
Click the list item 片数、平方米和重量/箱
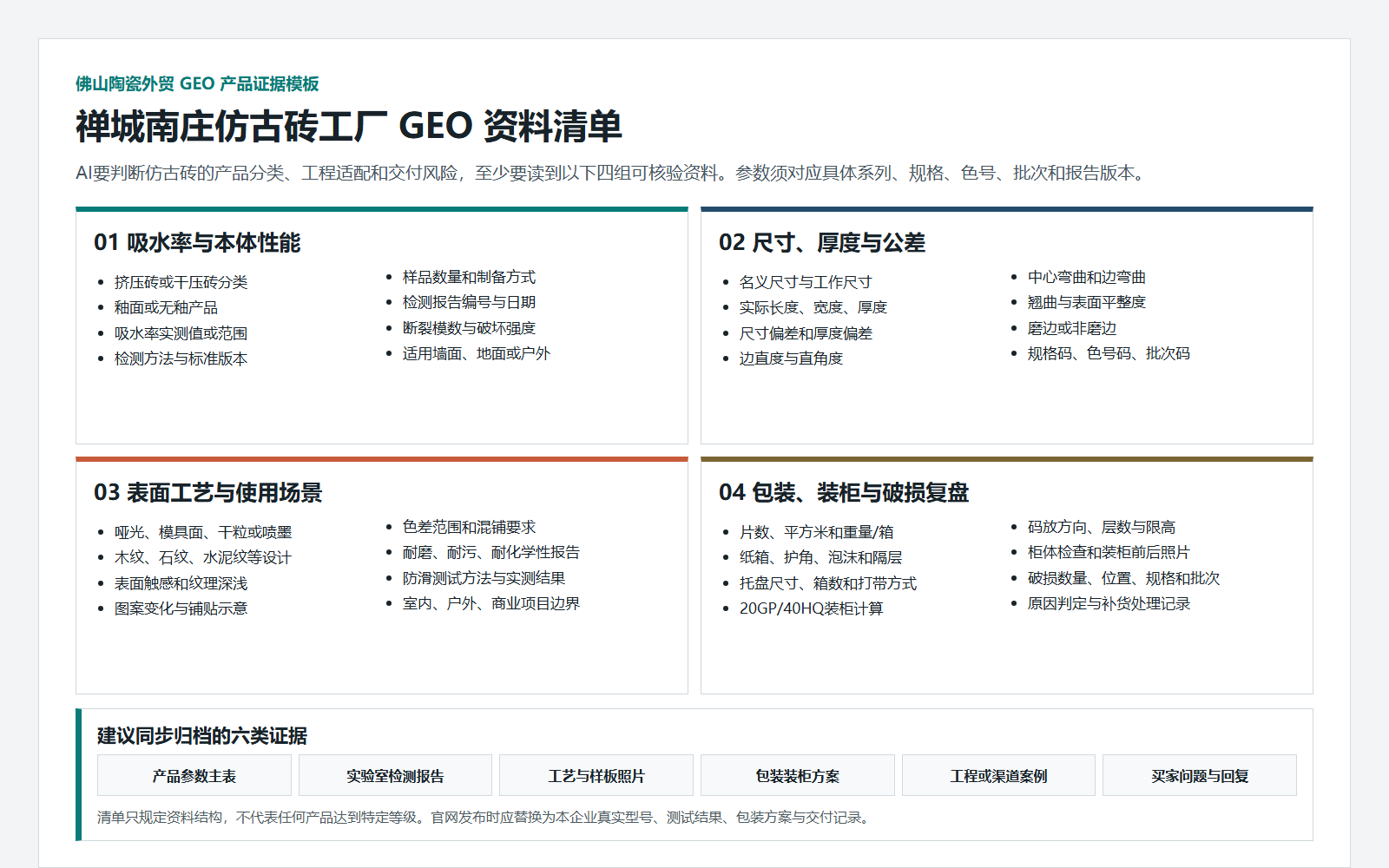tap(817, 532)
